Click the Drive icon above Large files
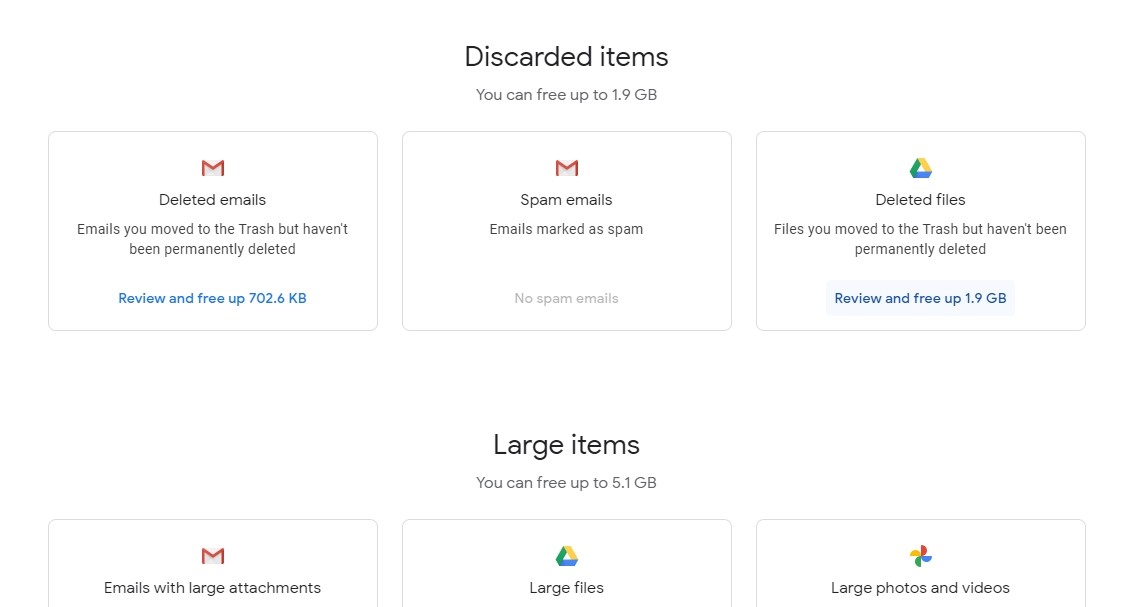The image size is (1122, 607). coord(567,556)
